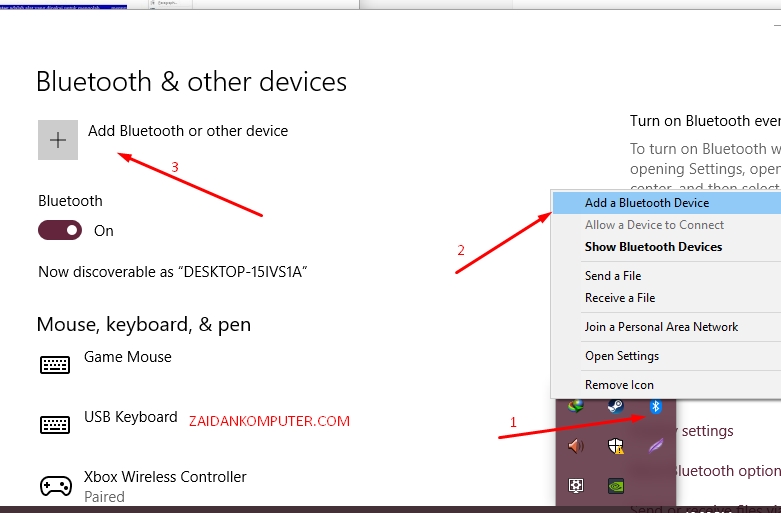This screenshot has width=781, height=513.
Task: Open the Windows Security shield tray icon
Action: 616,446
